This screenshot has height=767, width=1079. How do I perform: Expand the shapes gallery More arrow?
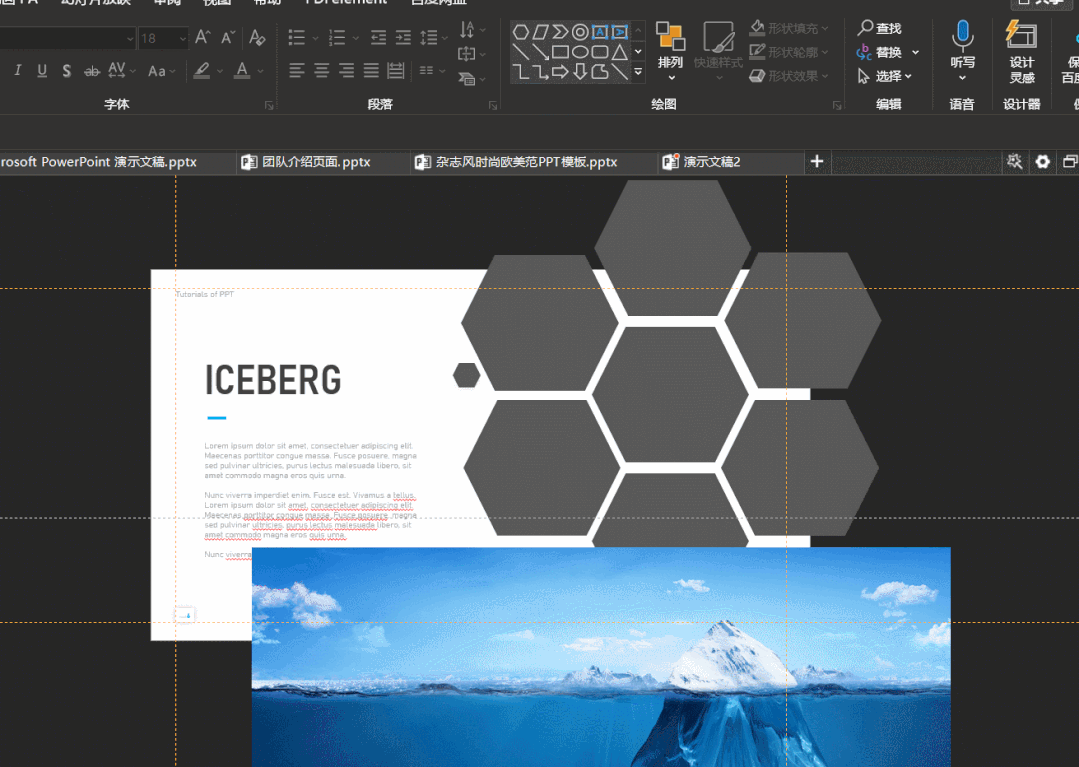(638, 72)
